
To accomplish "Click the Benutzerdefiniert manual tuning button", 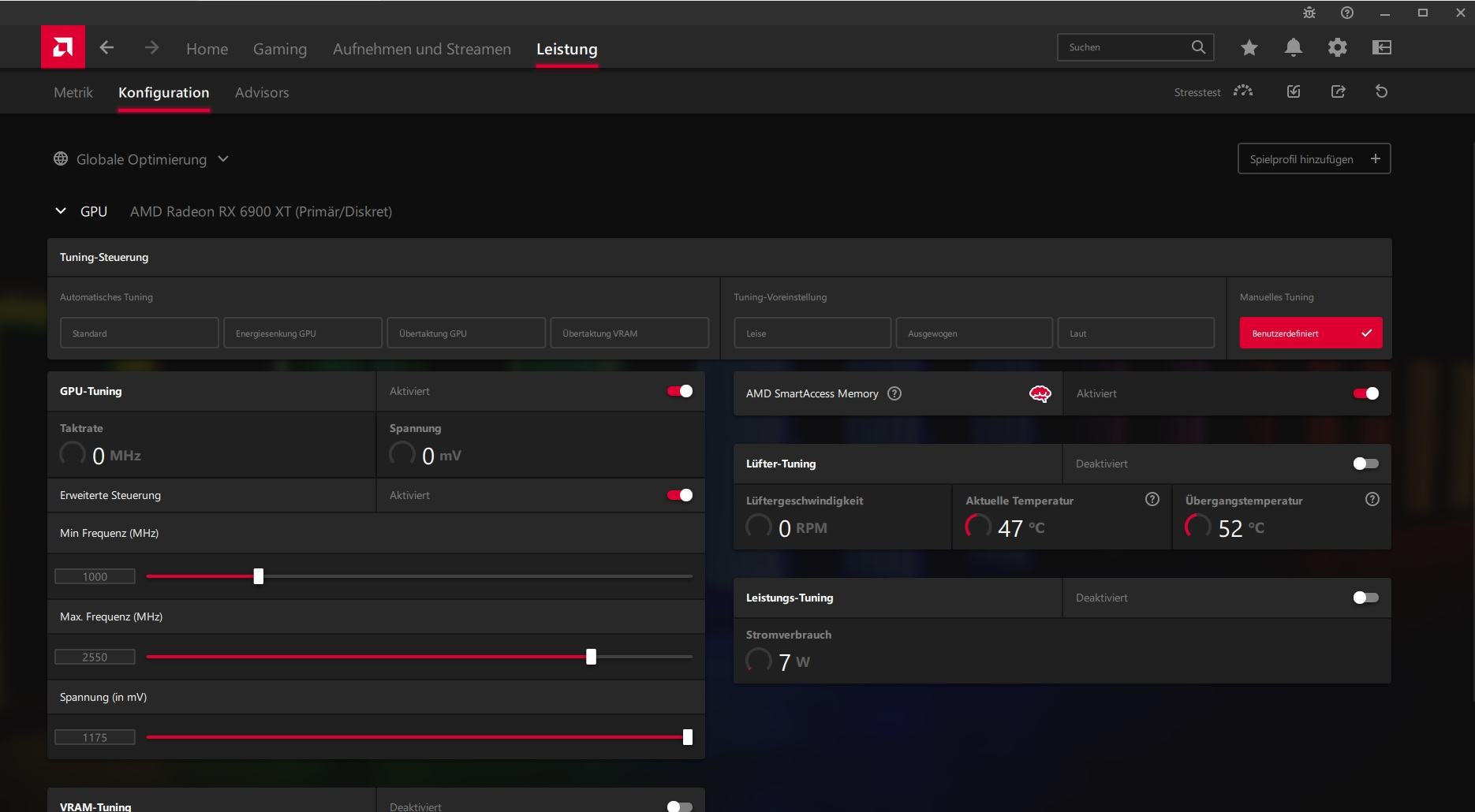I will (1311, 333).
